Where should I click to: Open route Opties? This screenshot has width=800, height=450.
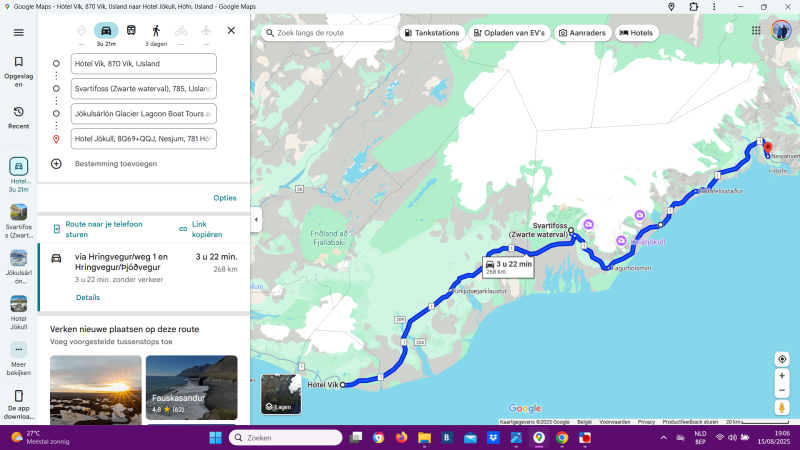coord(225,198)
